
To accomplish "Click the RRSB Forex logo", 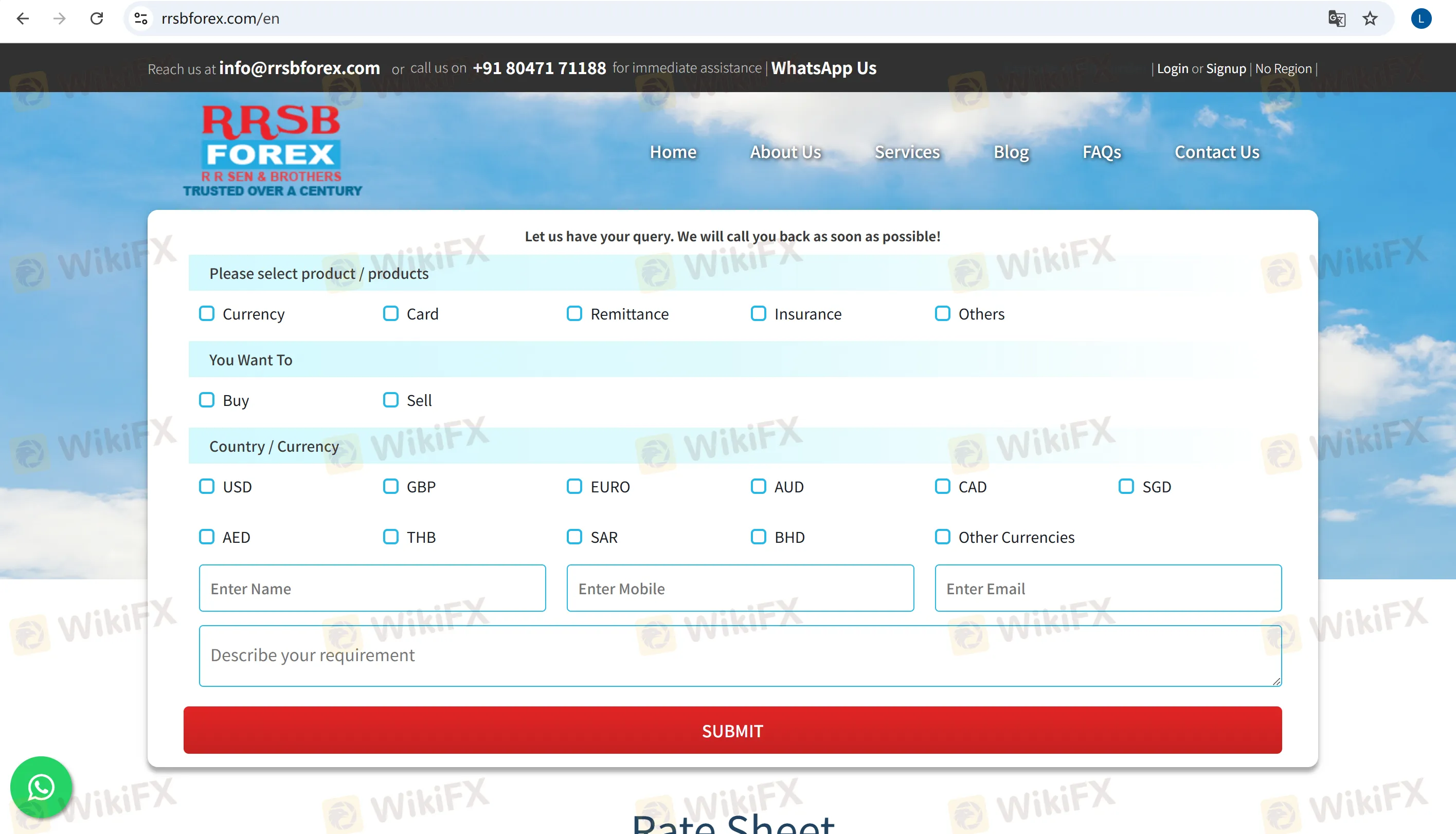I will [272, 148].
